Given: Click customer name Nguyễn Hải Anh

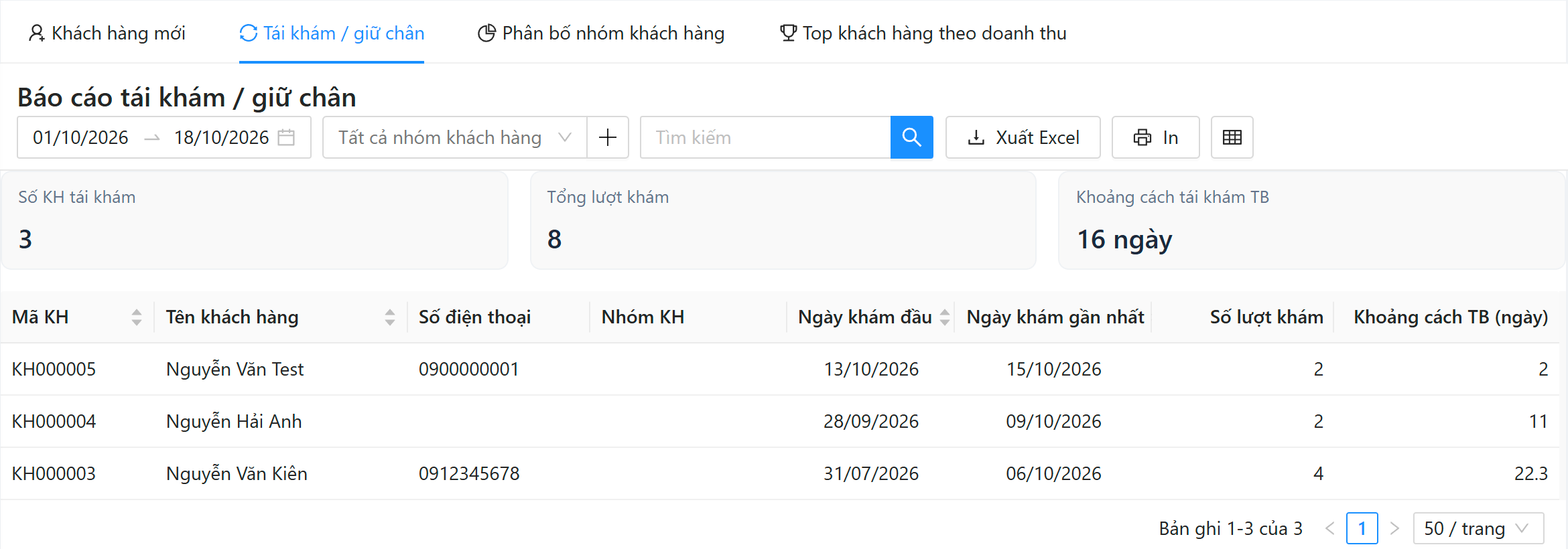Looking at the screenshot, I should 234,421.
